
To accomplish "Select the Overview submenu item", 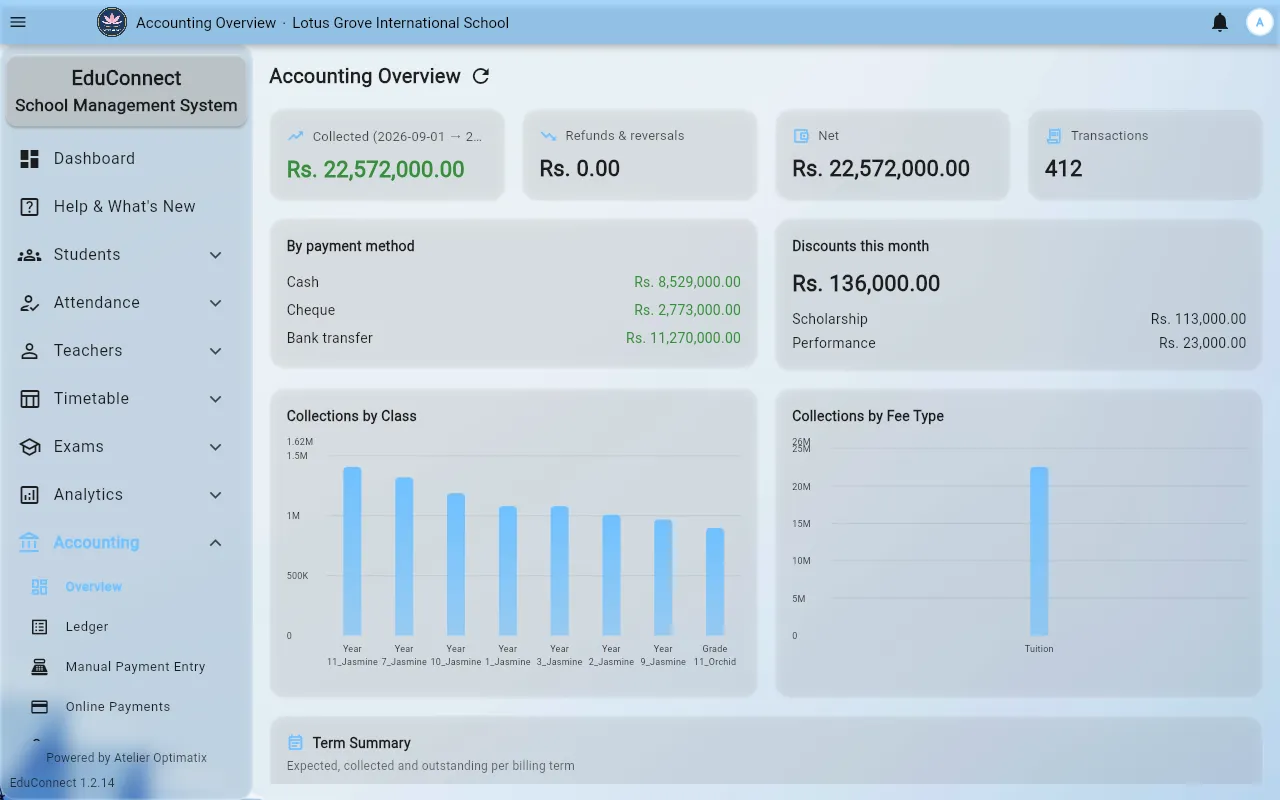I will (x=126, y=586).
